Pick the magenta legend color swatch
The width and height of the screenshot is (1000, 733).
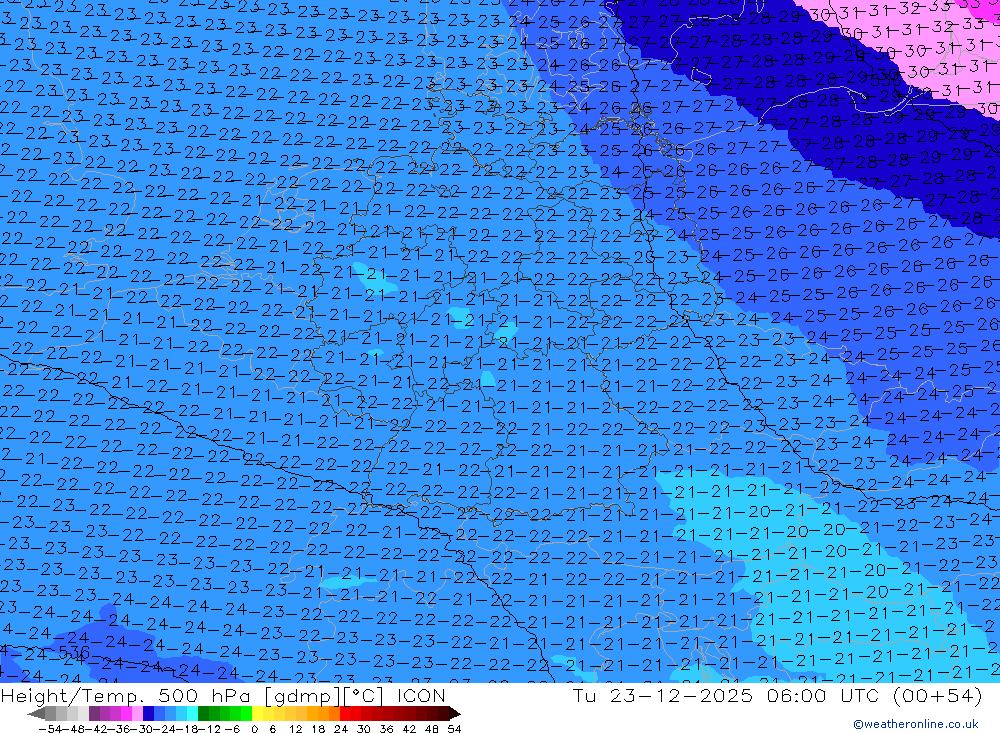coord(126,714)
